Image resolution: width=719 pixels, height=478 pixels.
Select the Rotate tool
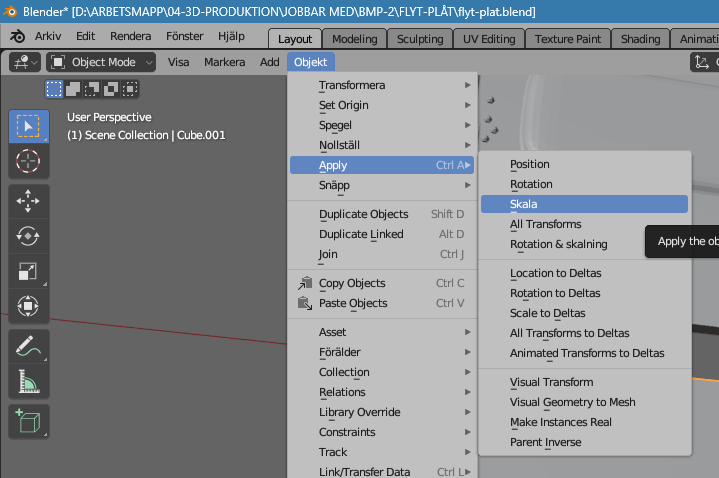[28, 236]
